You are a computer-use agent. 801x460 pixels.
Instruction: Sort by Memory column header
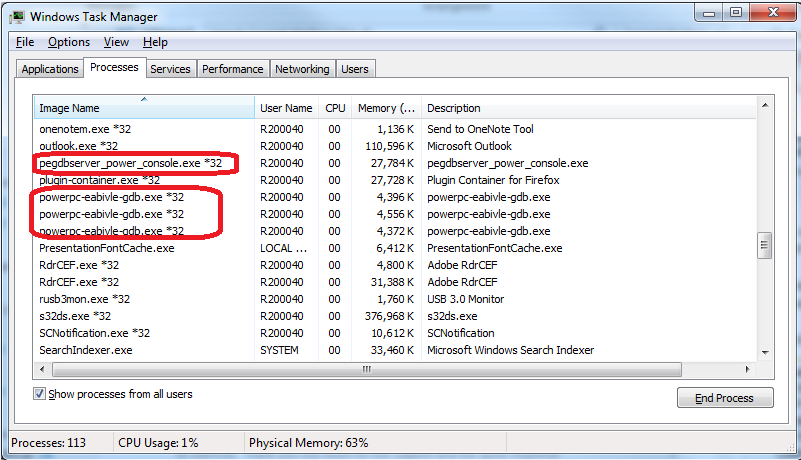click(386, 108)
